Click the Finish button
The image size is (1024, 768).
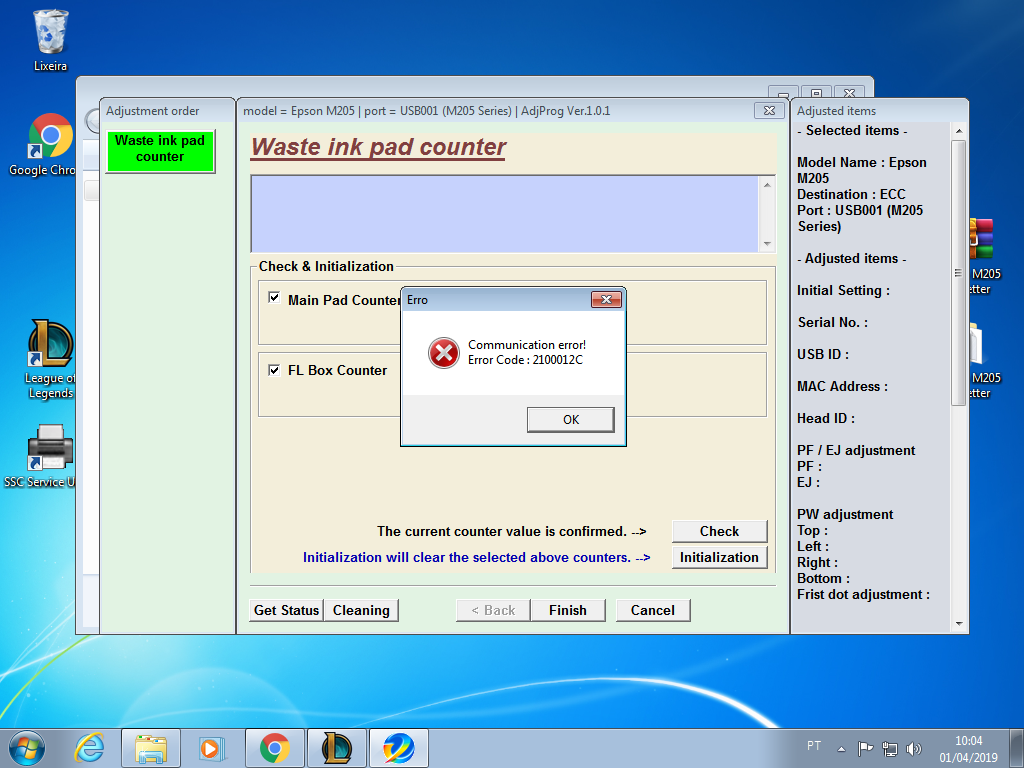point(568,610)
